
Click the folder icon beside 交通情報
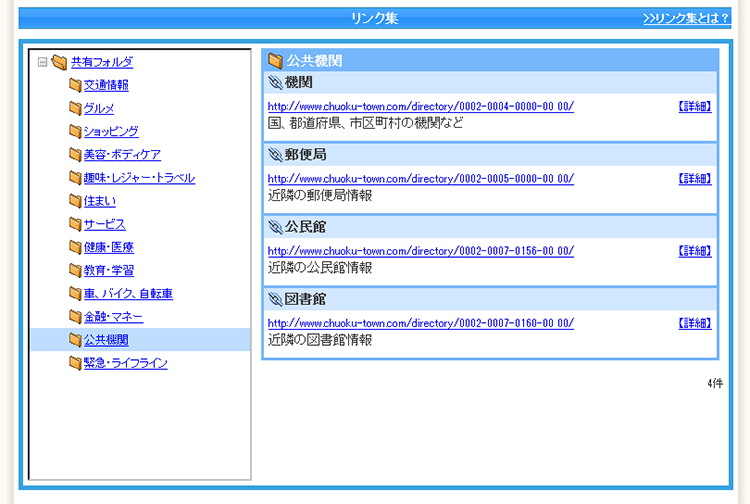point(75,85)
